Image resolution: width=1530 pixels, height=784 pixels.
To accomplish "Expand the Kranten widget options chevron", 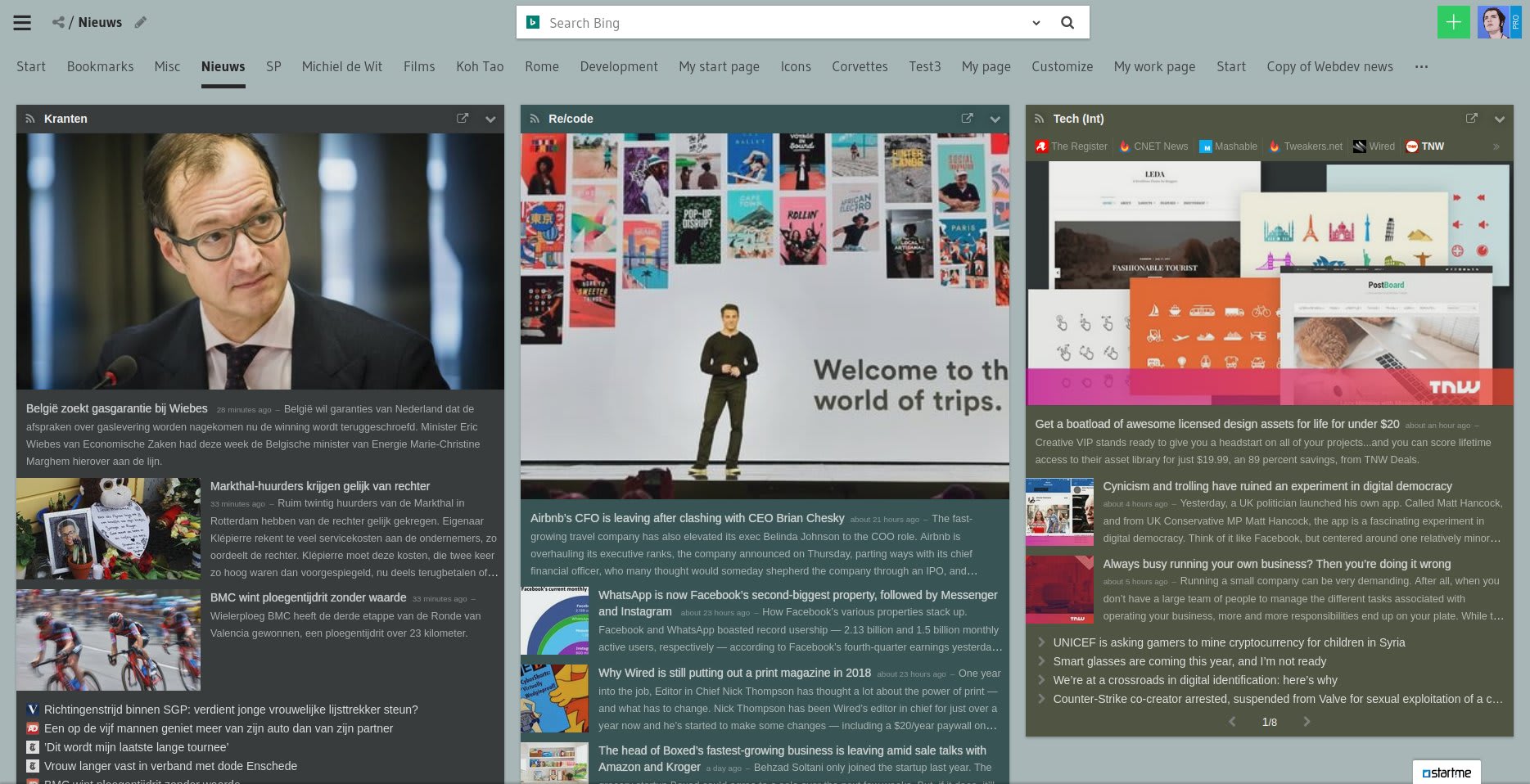I will [x=490, y=119].
